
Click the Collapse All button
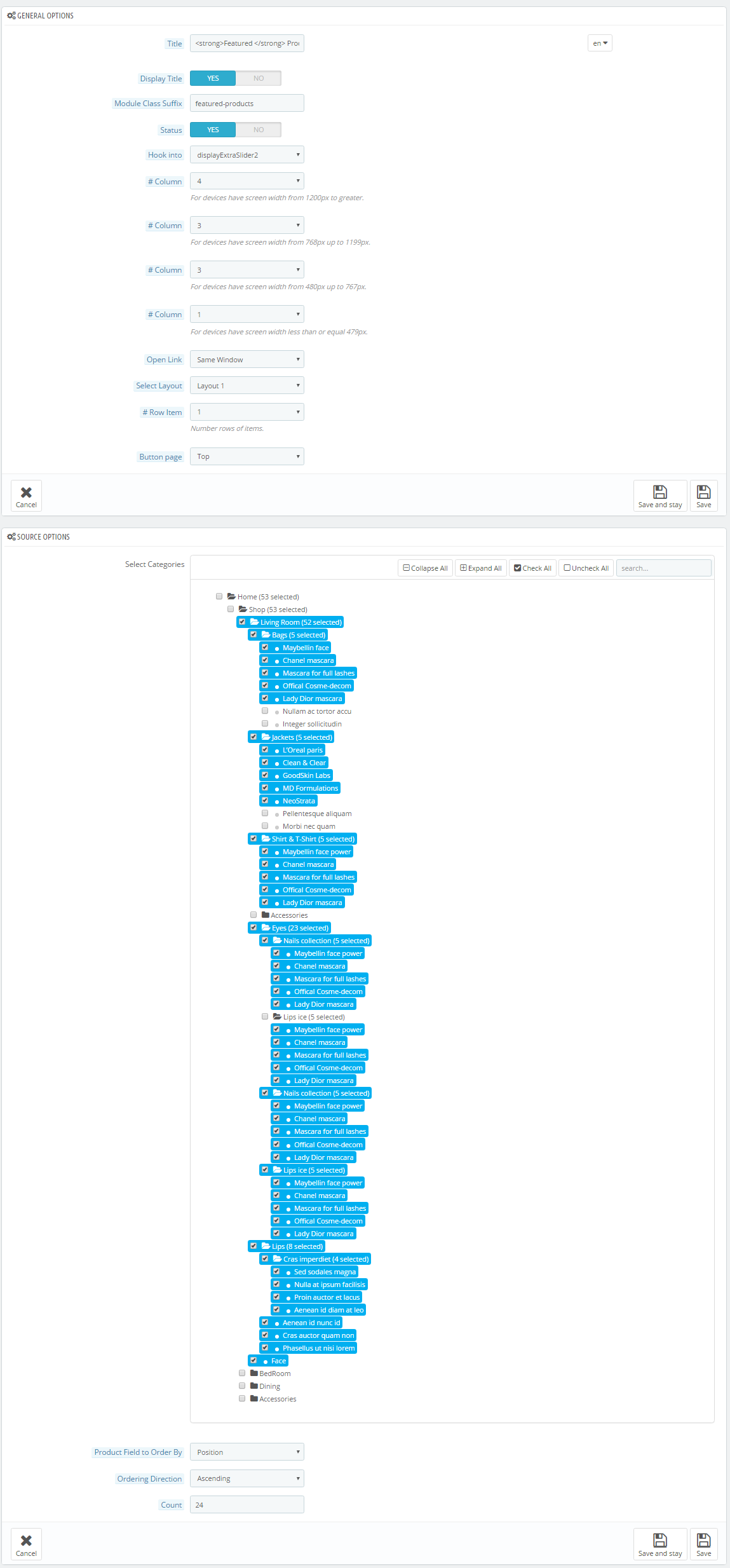pyautogui.click(x=426, y=568)
